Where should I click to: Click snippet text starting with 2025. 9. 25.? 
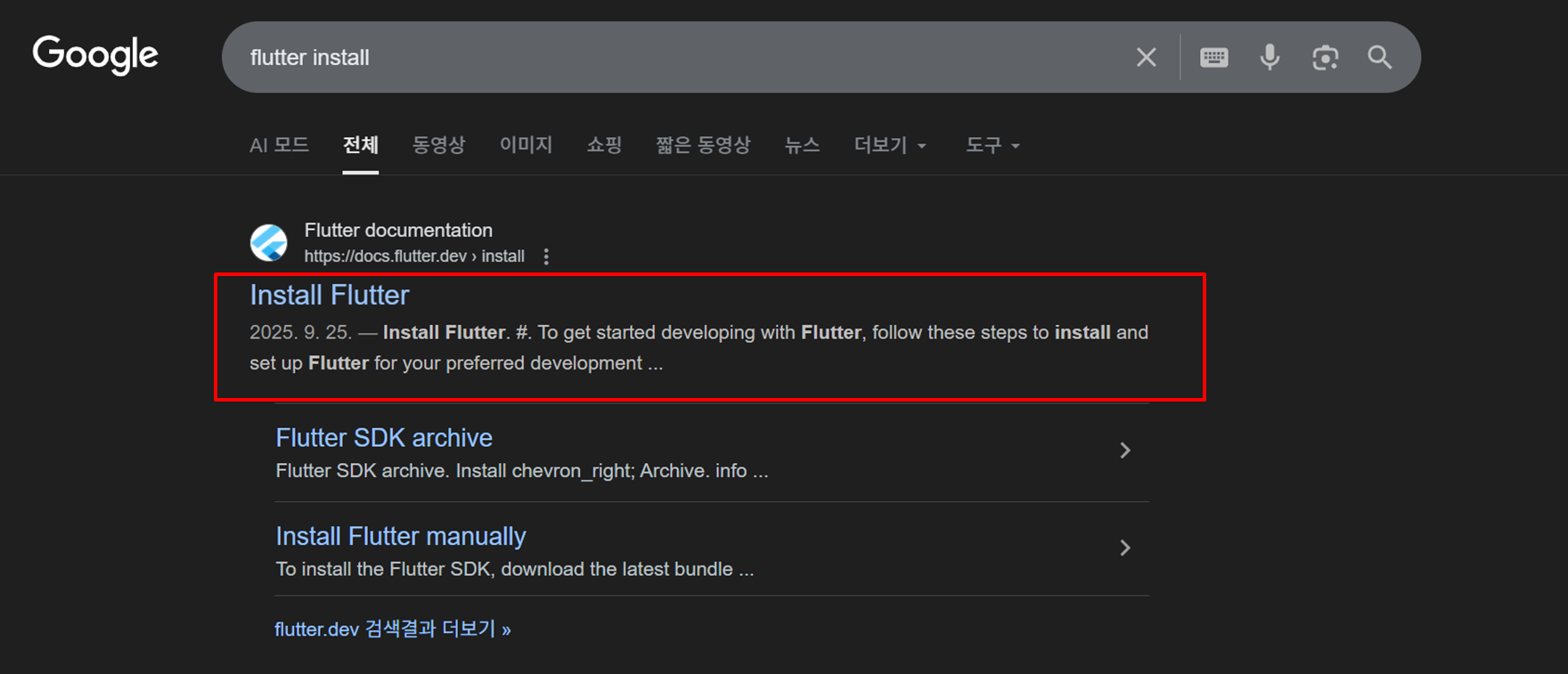698,348
